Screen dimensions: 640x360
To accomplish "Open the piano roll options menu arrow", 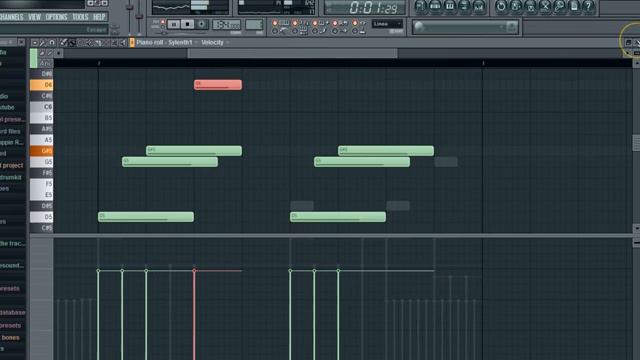I will tap(35, 42).
